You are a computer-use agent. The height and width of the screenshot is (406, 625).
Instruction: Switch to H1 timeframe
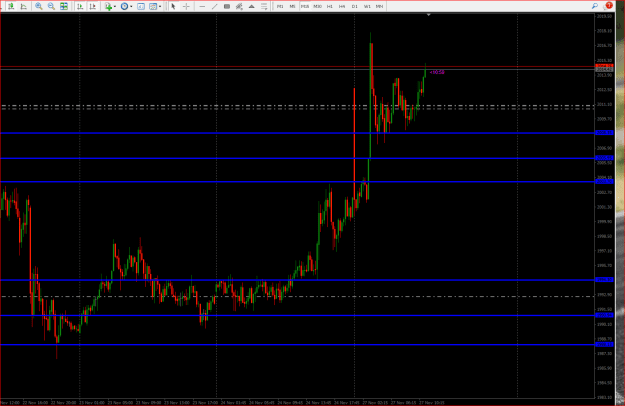point(330,6)
